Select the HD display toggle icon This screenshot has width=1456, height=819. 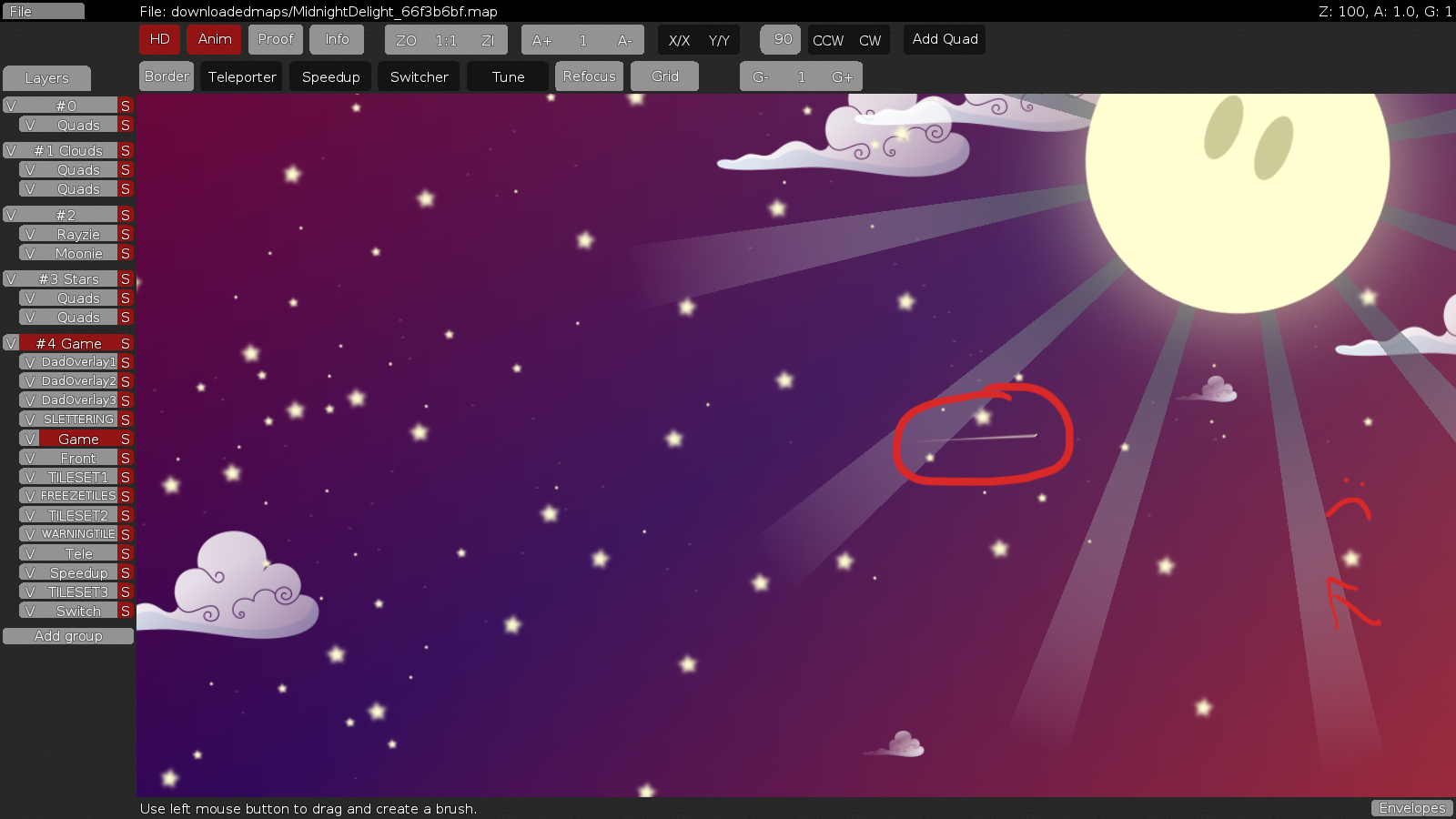(x=159, y=39)
